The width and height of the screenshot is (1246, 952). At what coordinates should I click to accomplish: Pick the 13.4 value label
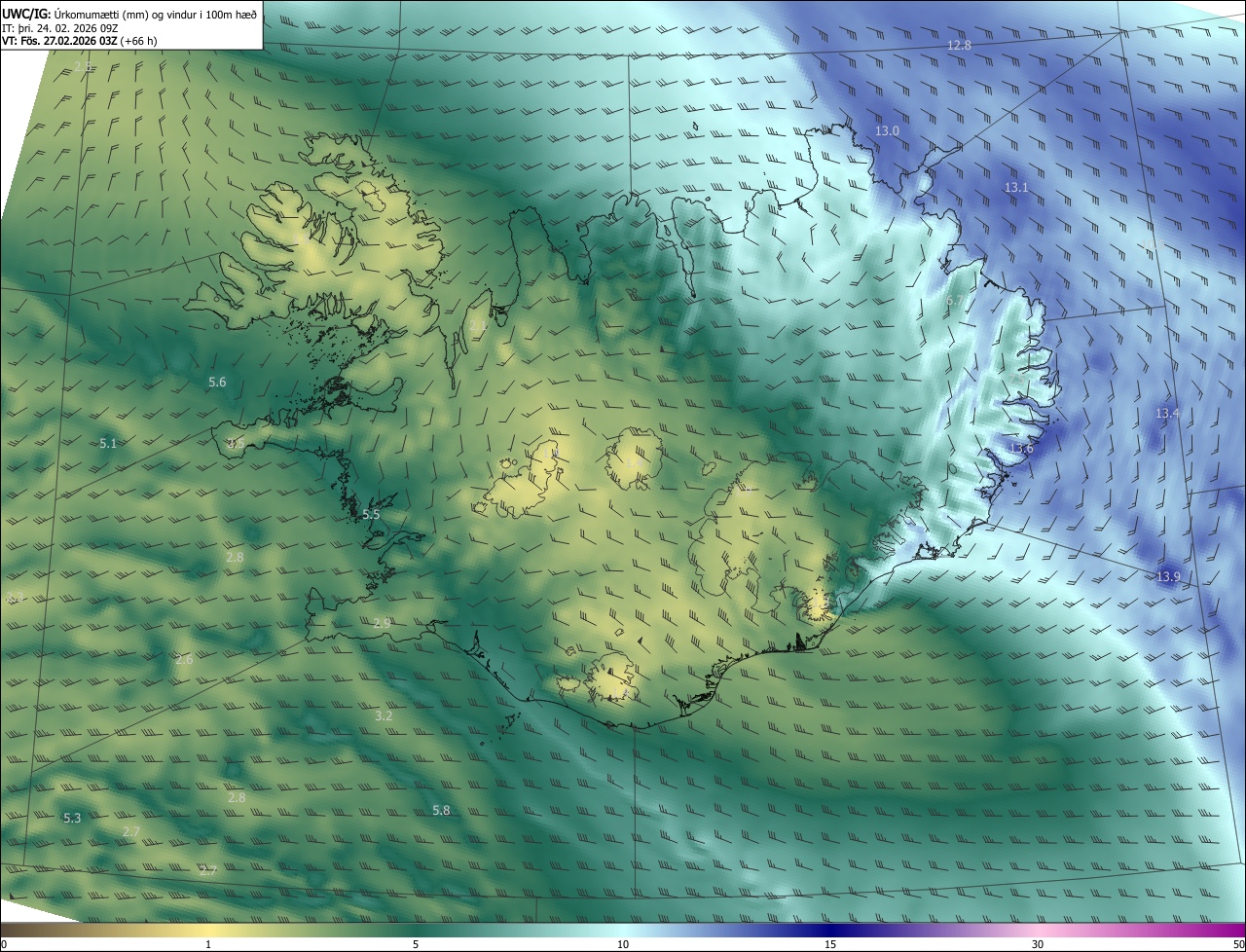(x=1167, y=414)
